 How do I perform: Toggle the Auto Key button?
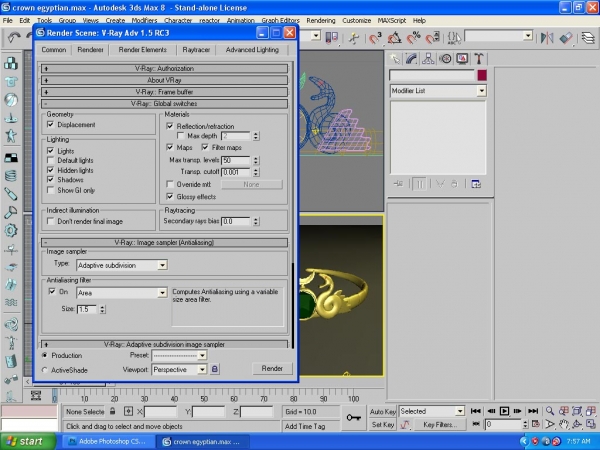[382, 411]
